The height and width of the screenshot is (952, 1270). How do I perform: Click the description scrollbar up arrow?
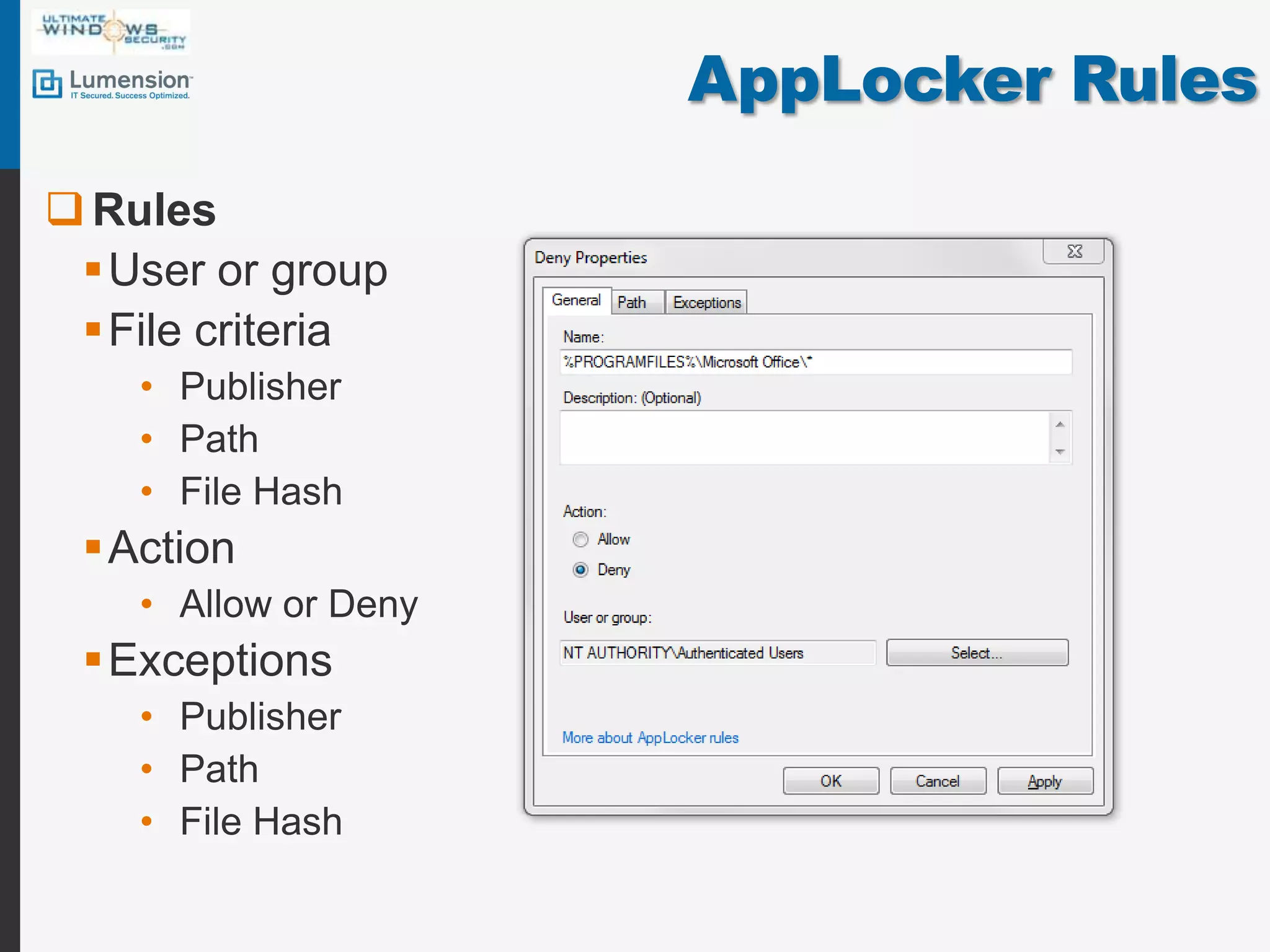click(x=1060, y=425)
